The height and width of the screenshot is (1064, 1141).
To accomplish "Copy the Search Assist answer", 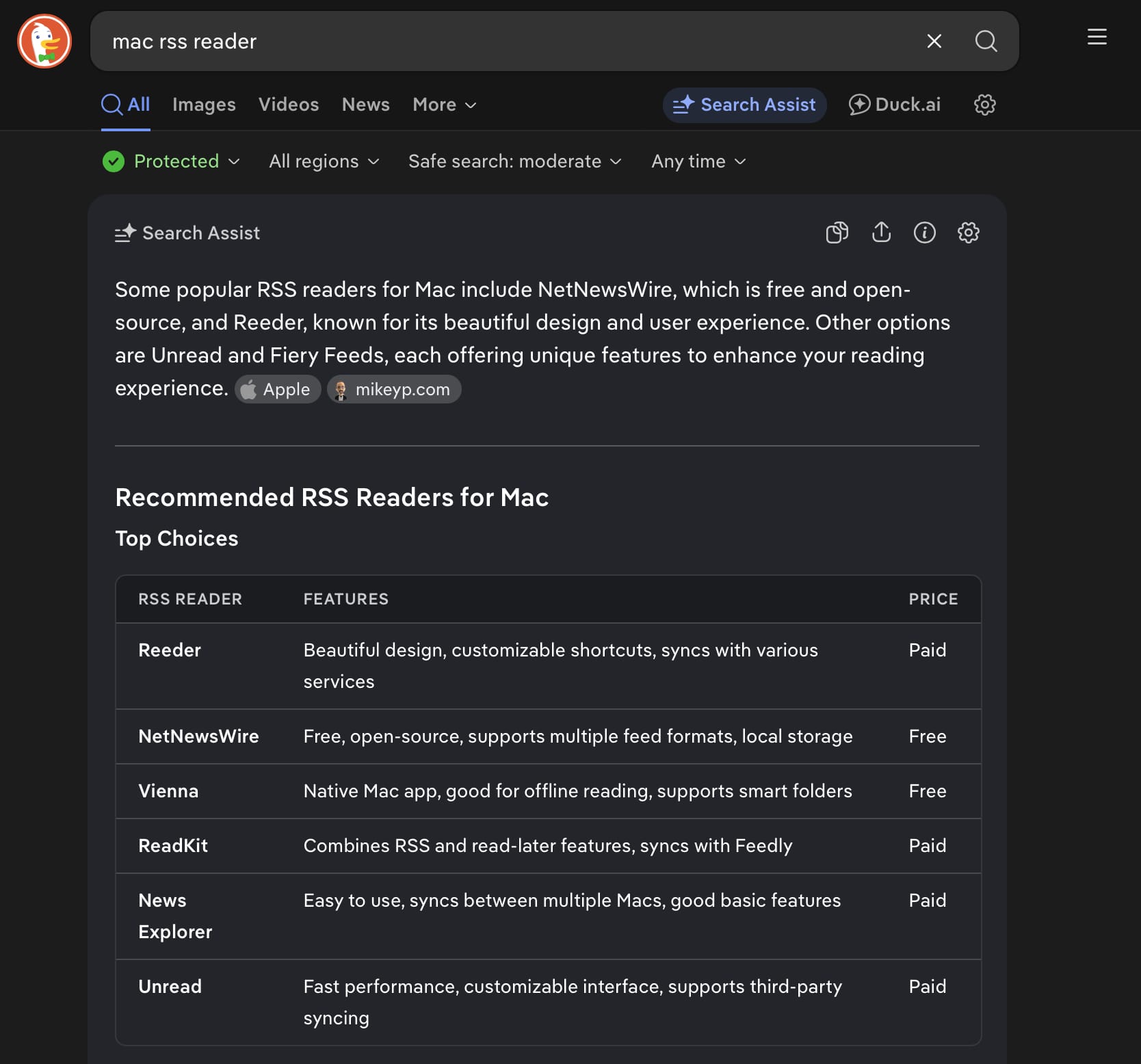I will point(837,233).
